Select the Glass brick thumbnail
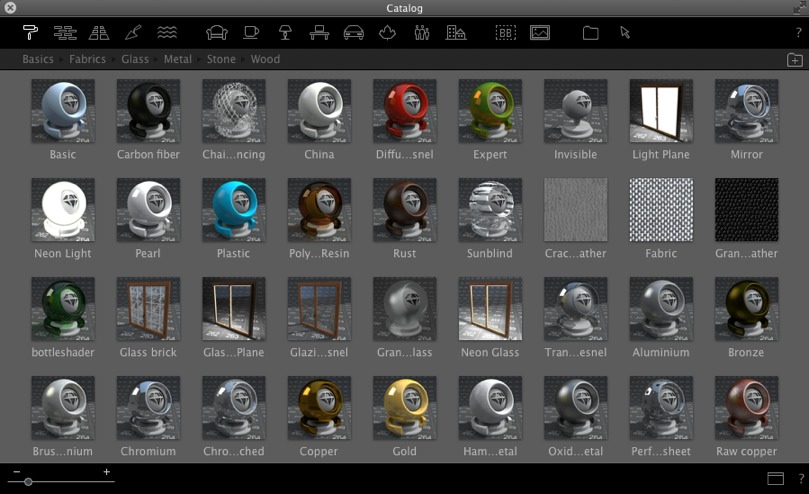 (x=148, y=309)
